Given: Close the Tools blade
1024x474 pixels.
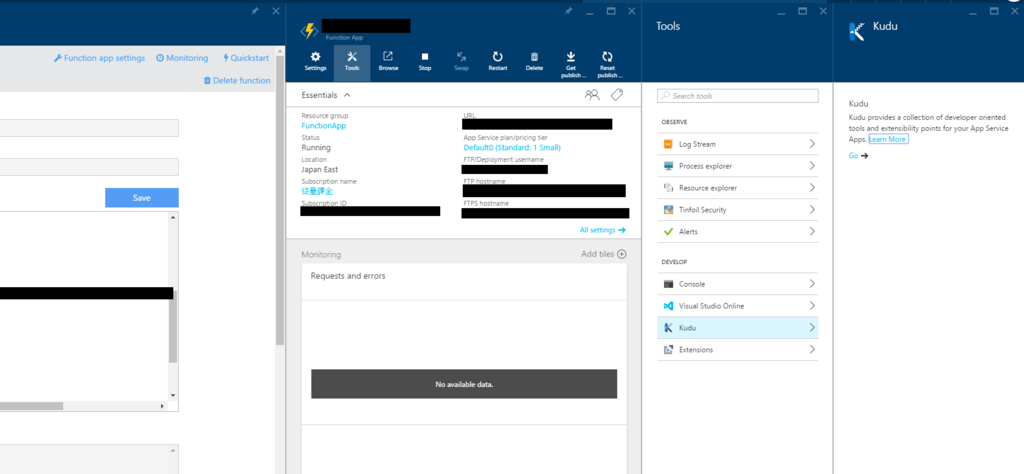Looking at the screenshot, I should pyautogui.click(x=822, y=11).
